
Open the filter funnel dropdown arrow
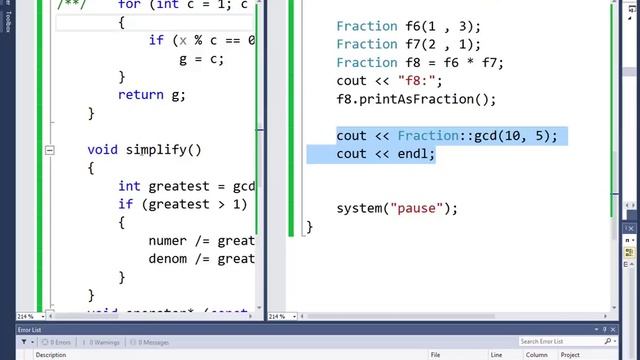click(32, 342)
